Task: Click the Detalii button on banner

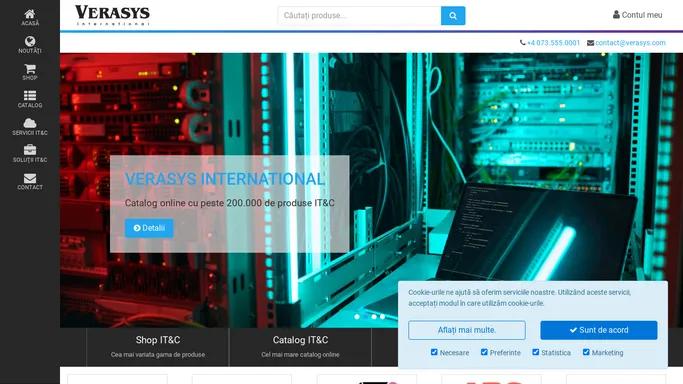Action: click(149, 228)
